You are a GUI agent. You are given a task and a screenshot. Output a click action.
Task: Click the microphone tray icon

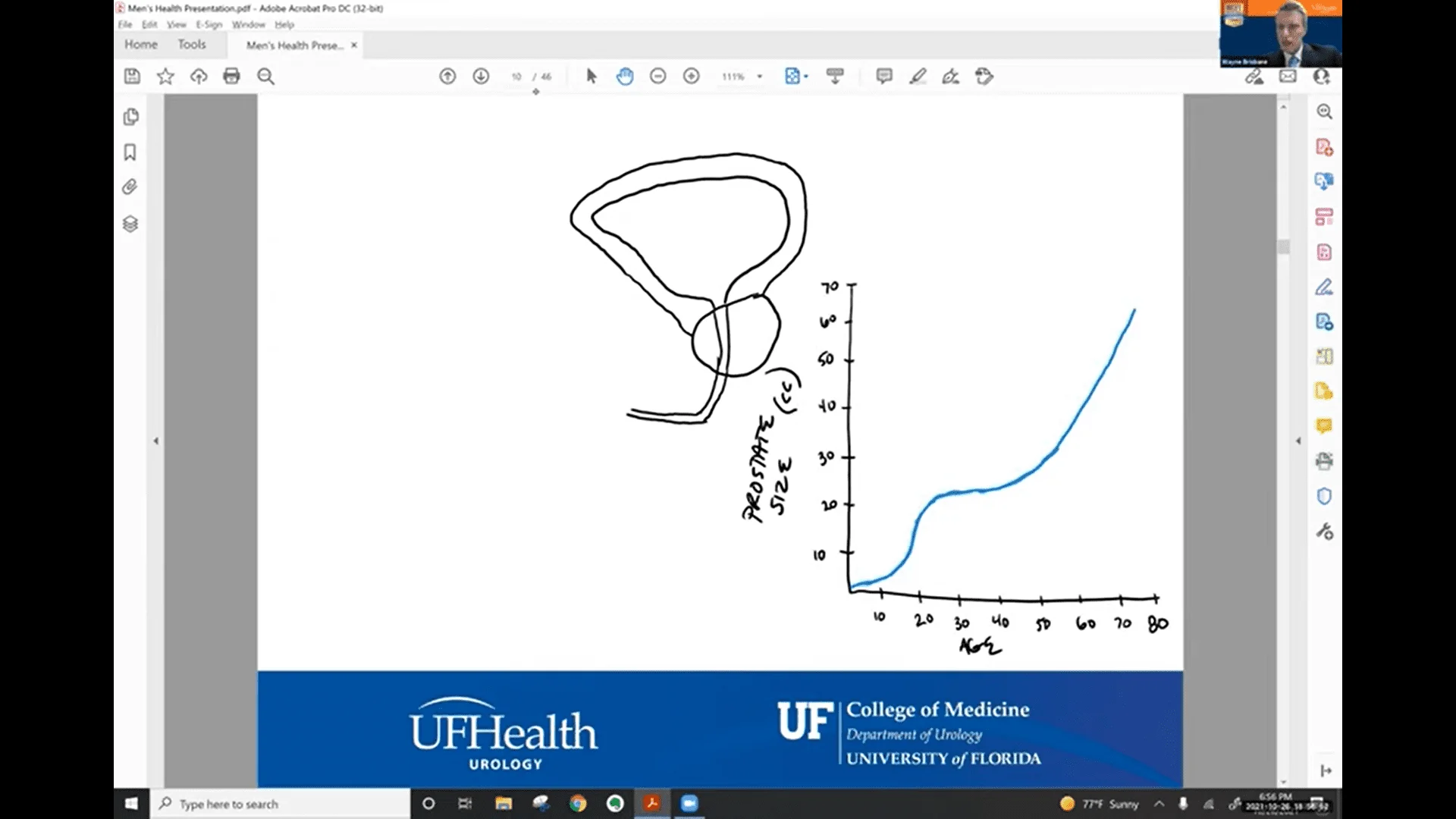pyautogui.click(x=1183, y=804)
